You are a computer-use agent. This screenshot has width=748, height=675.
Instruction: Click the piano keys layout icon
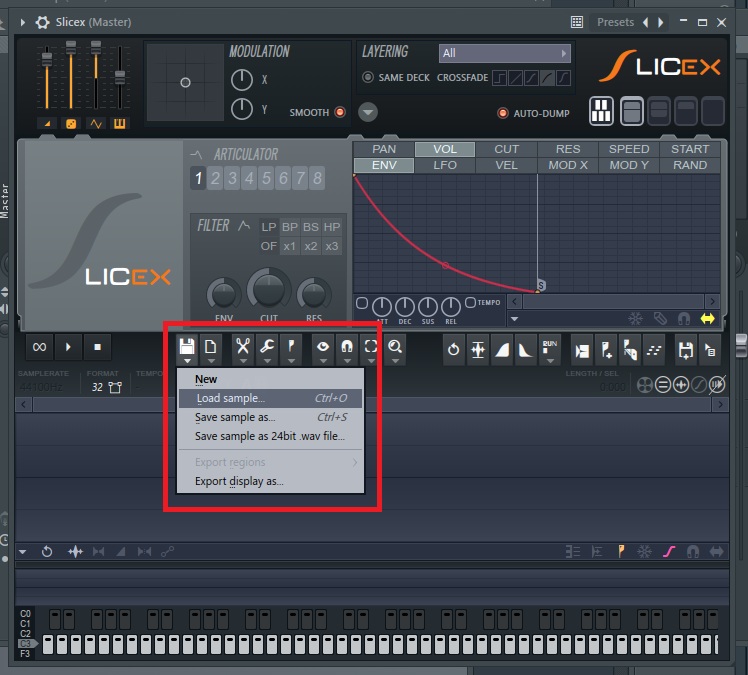601,111
